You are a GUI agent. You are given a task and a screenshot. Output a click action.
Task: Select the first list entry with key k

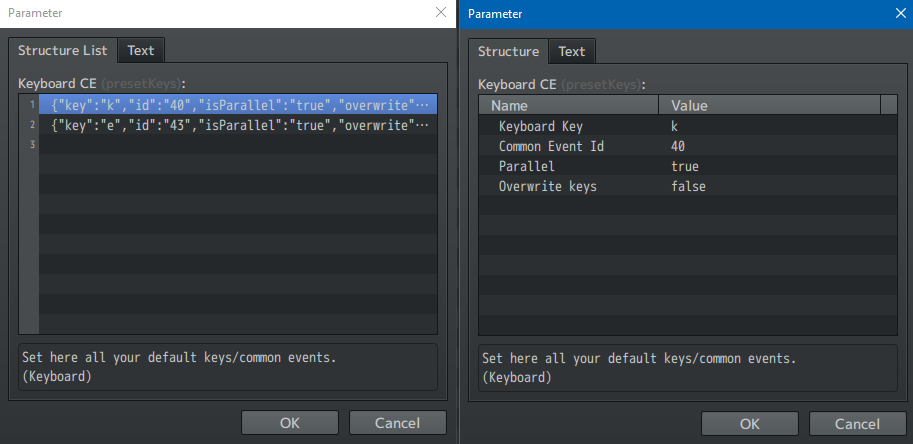tap(238, 105)
